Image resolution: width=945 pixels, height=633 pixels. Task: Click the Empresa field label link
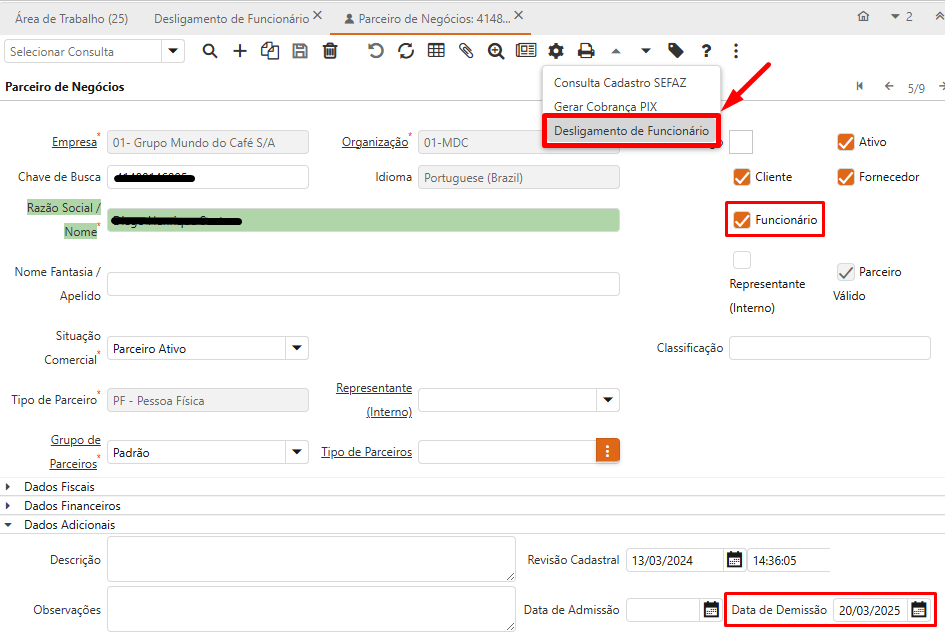tap(74, 142)
